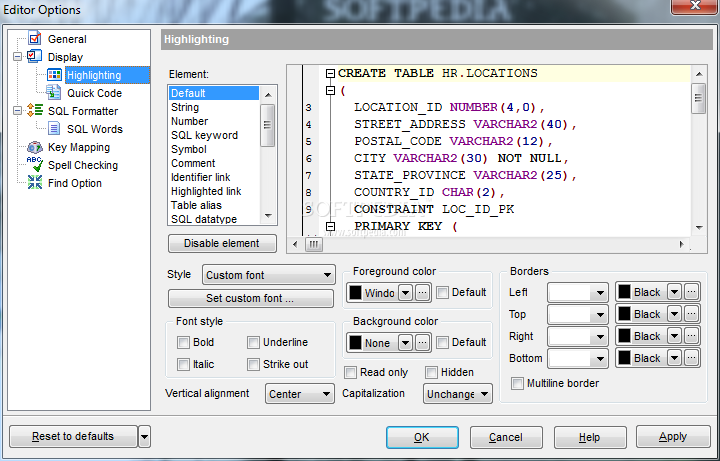
Task: Select General in options tree
Action: [x=67, y=39]
